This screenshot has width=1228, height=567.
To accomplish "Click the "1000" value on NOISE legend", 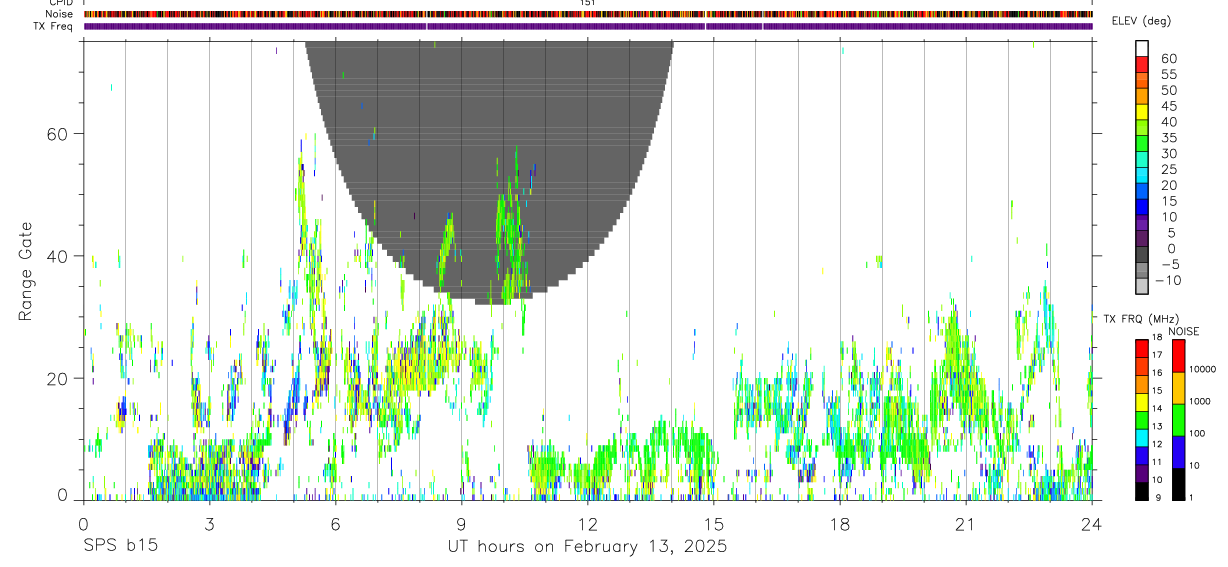I will [1201, 401].
